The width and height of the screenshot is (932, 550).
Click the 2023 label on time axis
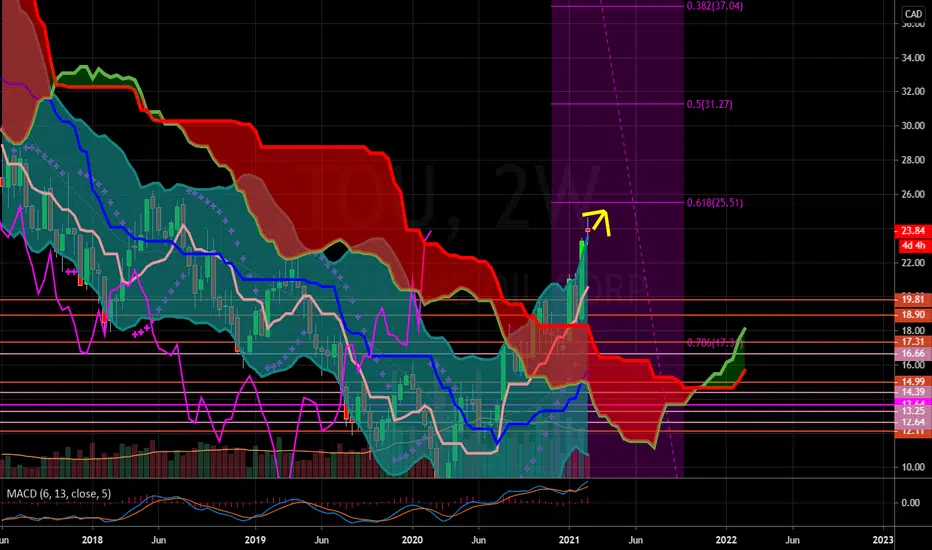pyautogui.click(x=883, y=540)
